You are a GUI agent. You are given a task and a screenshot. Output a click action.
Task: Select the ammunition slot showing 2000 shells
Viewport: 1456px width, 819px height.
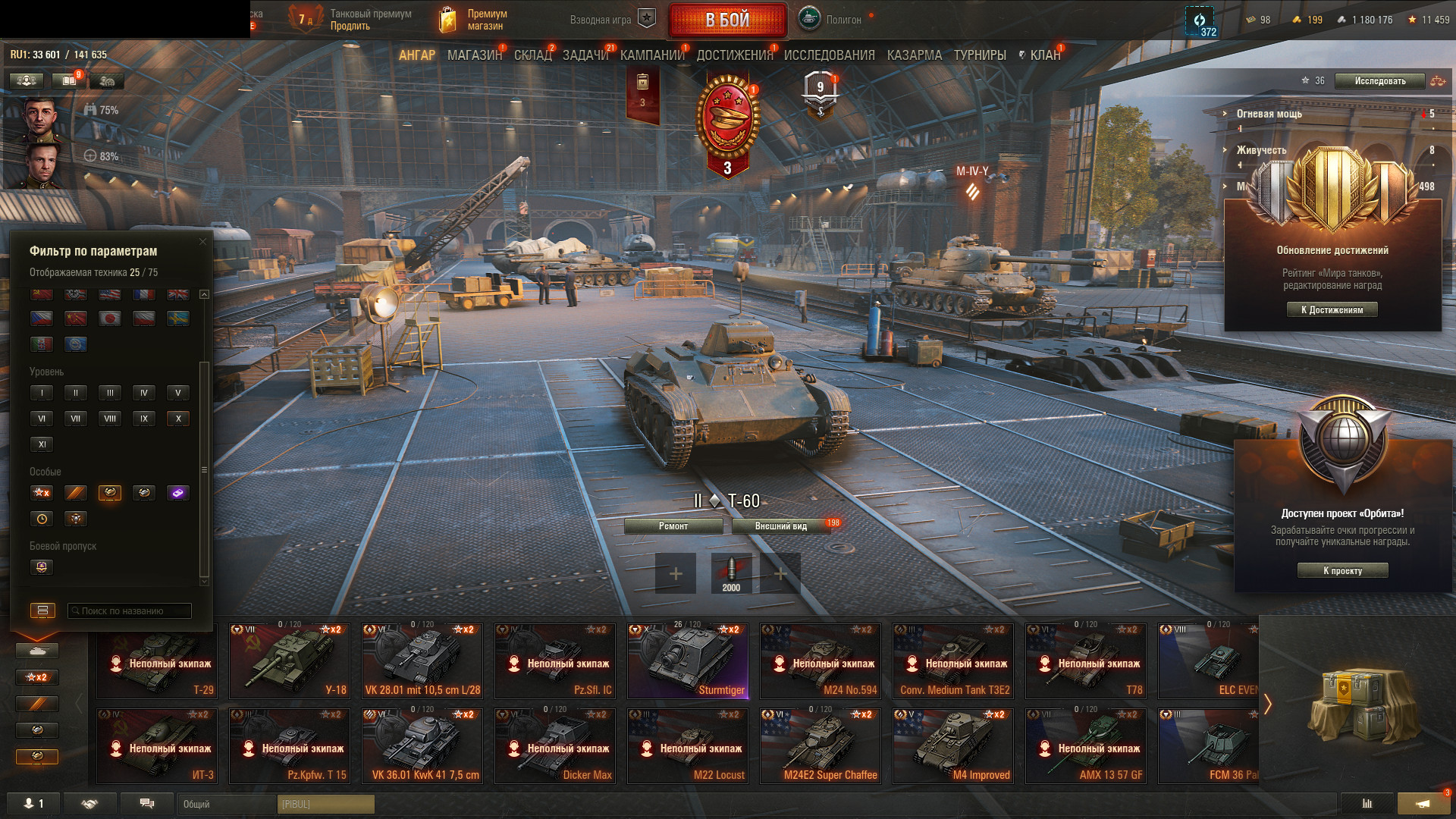pyautogui.click(x=731, y=573)
